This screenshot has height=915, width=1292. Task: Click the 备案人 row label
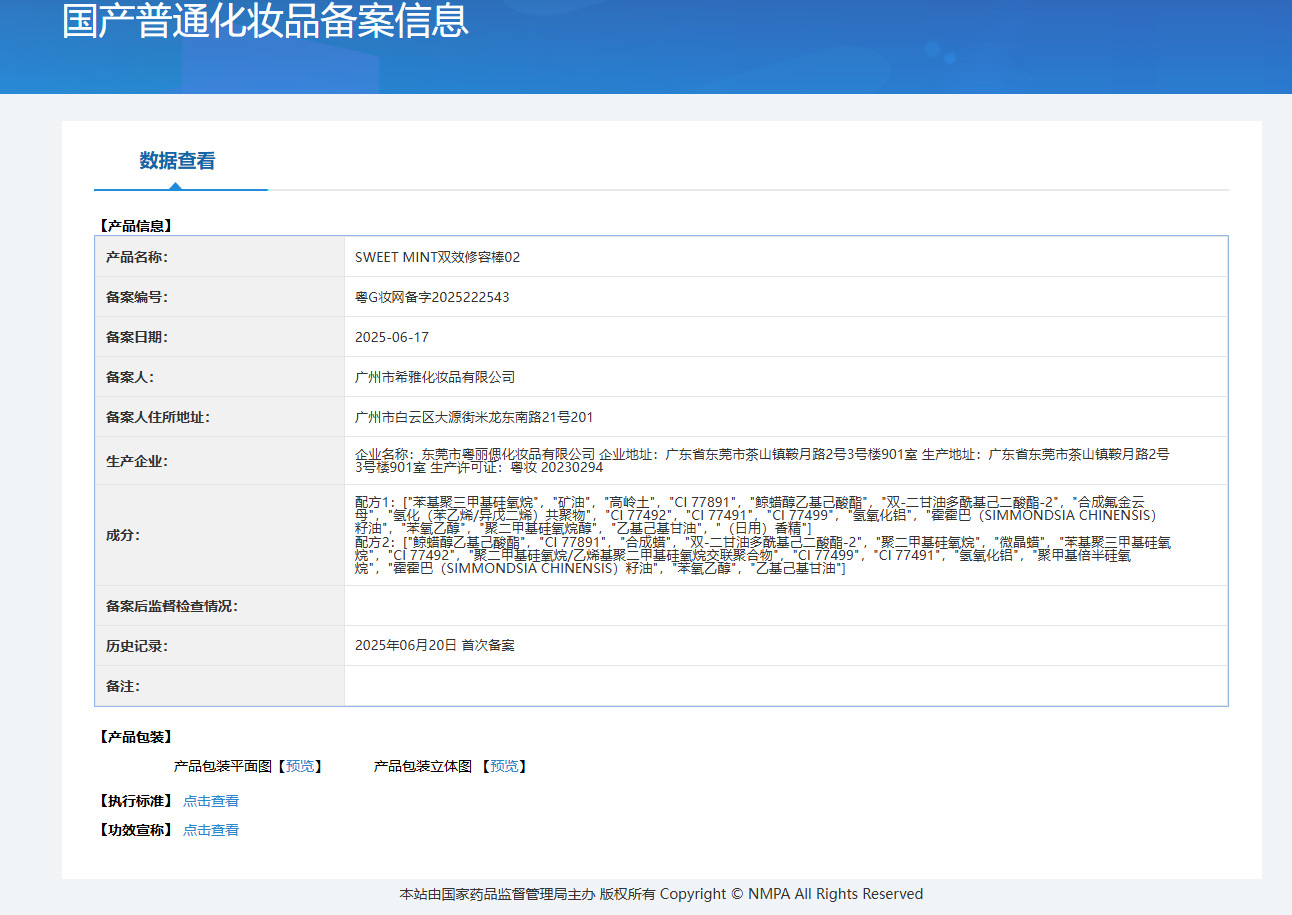pyautogui.click(x=130, y=377)
